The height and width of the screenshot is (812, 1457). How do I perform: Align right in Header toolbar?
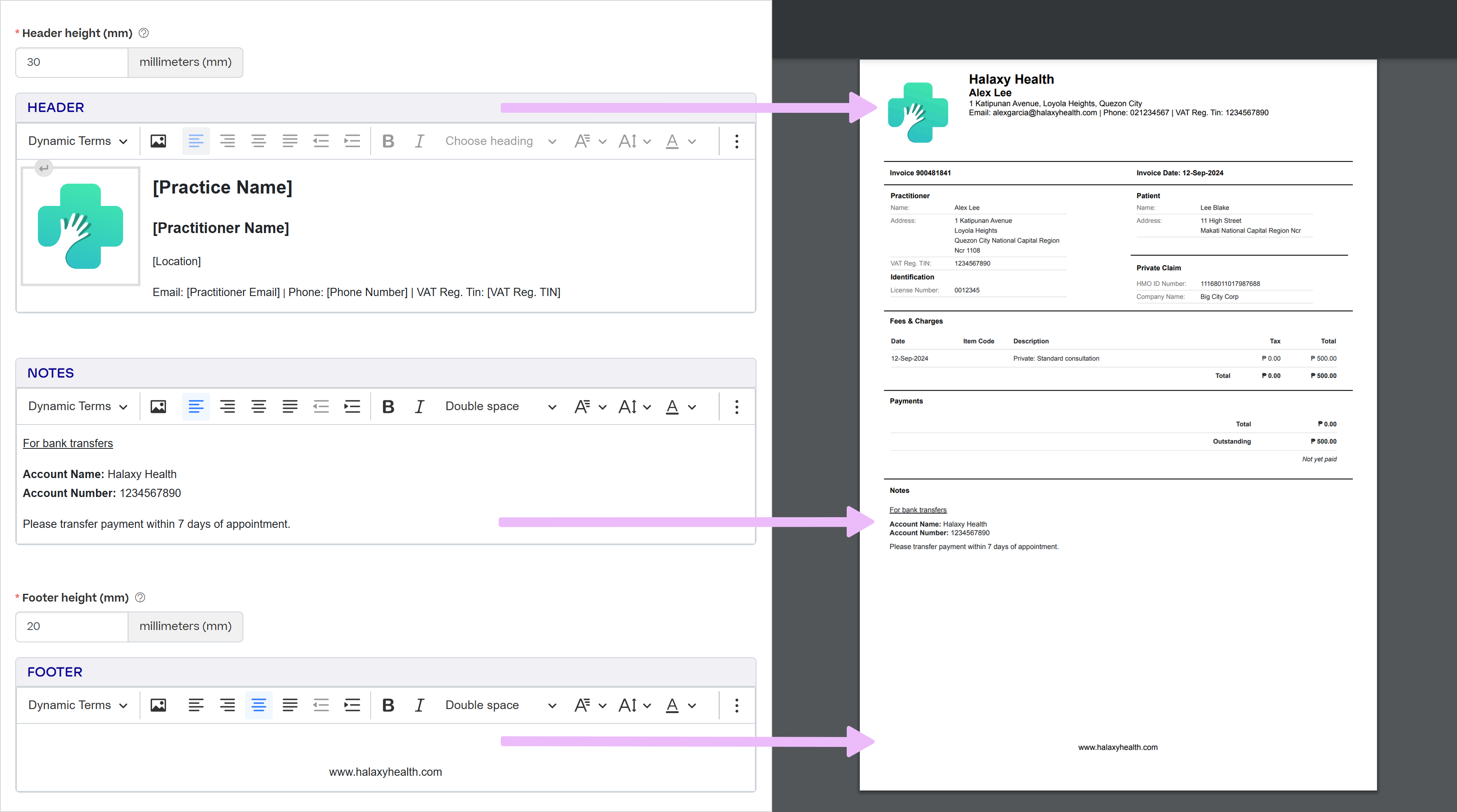tap(227, 141)
